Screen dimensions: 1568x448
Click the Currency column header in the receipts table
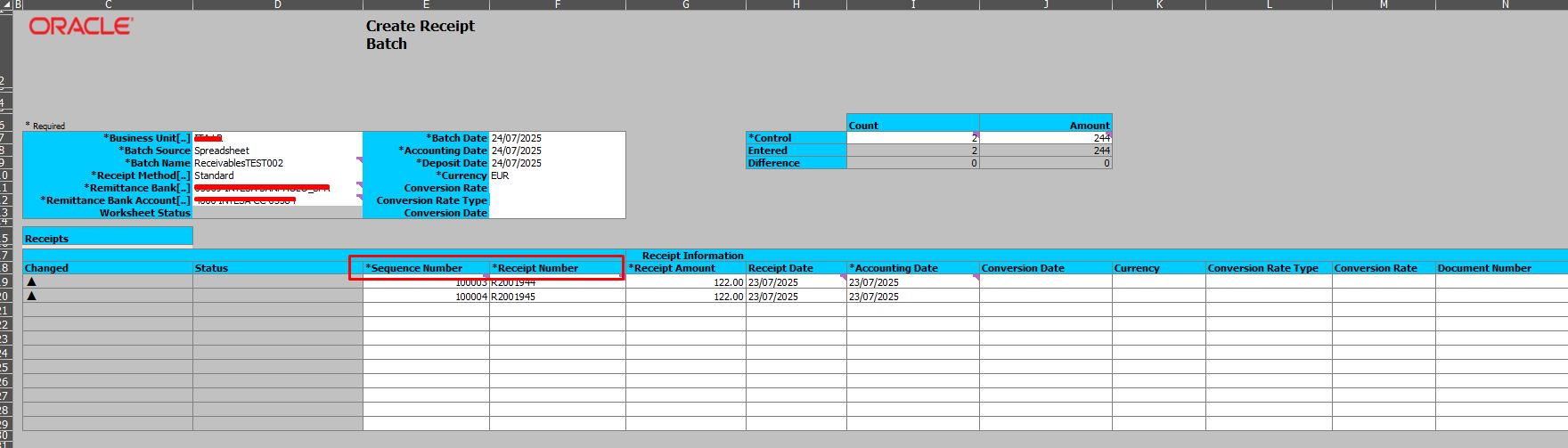pos(1159,267)
